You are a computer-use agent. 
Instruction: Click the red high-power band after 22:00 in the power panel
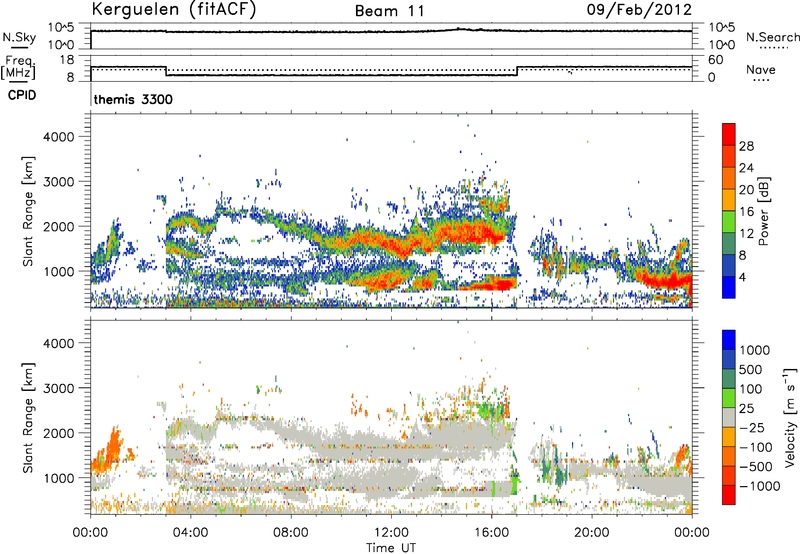(x=663, y=281)
